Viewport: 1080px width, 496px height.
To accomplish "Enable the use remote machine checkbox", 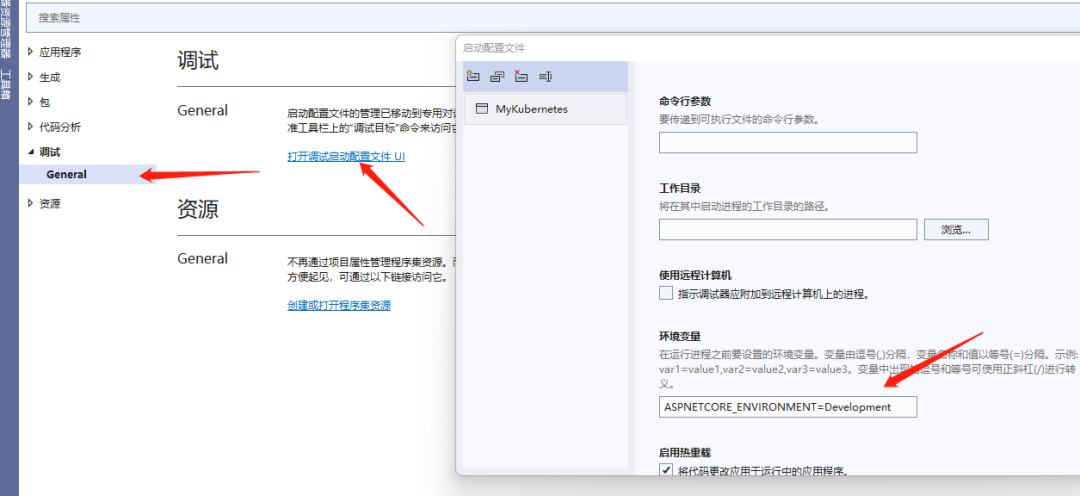I will (x=666, y=293).
